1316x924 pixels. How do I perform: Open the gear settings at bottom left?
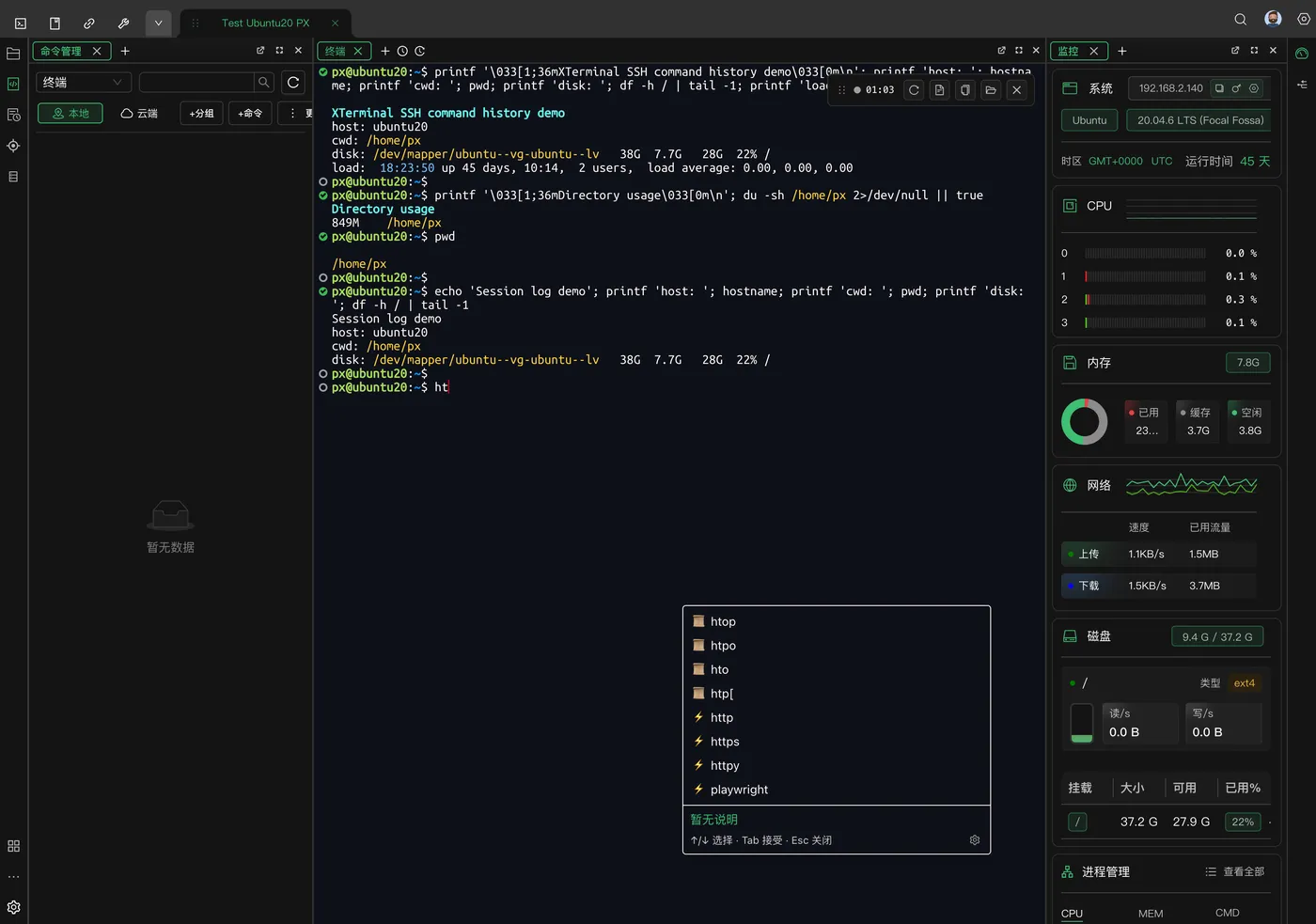coord(13,907)
